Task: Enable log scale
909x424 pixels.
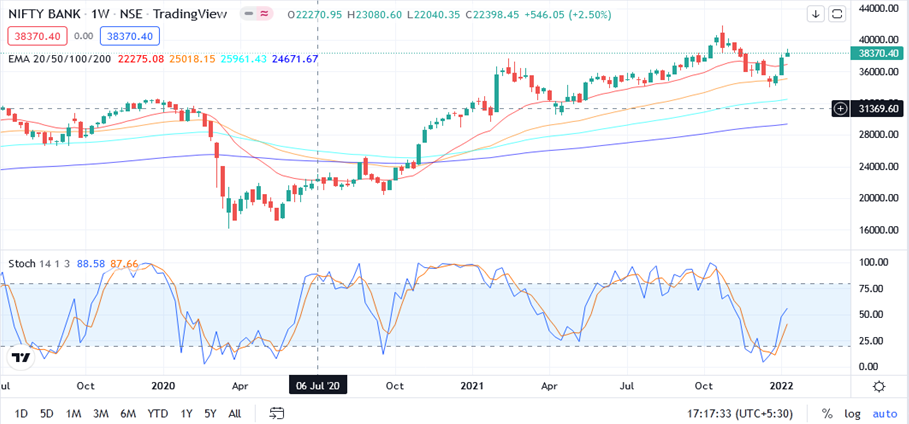Action: [x=851, y=413]
